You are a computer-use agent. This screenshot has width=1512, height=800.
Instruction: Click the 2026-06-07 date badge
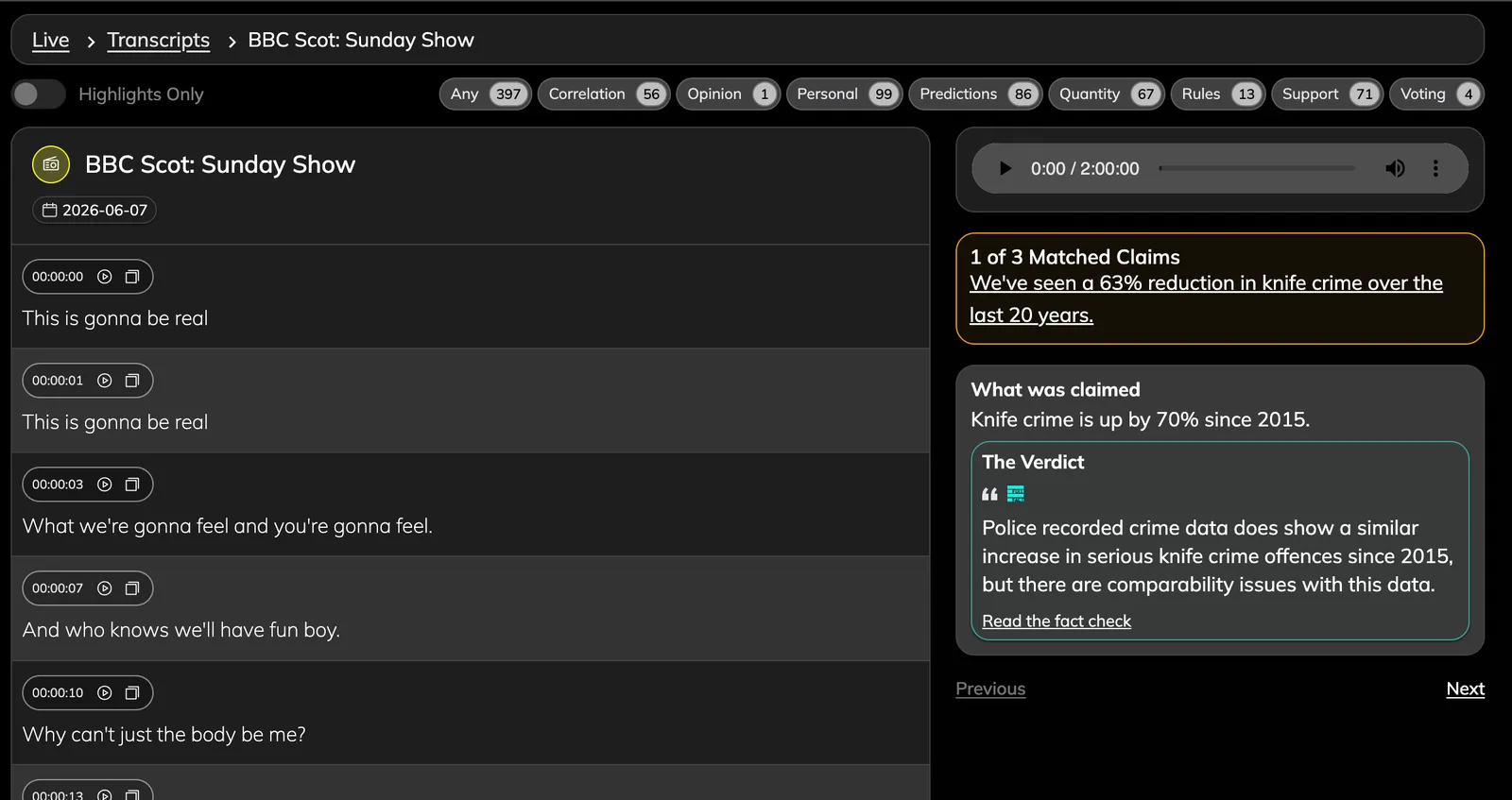pyautogui.click(x=94, y=210)
